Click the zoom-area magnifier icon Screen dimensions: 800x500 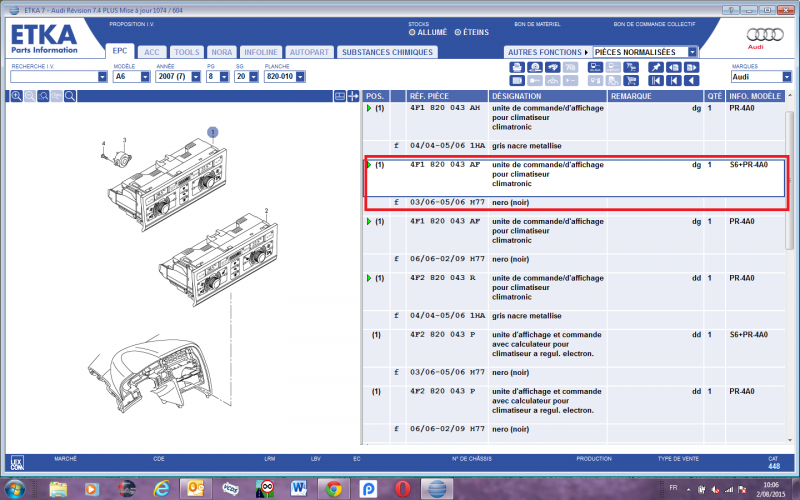43,96
